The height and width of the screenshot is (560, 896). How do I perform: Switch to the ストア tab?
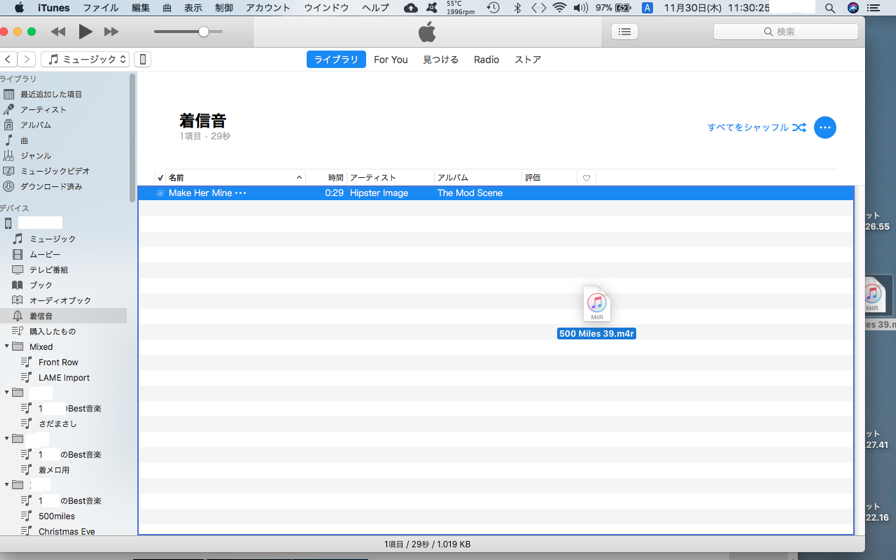pyautogui.click(x=527, y=59)
